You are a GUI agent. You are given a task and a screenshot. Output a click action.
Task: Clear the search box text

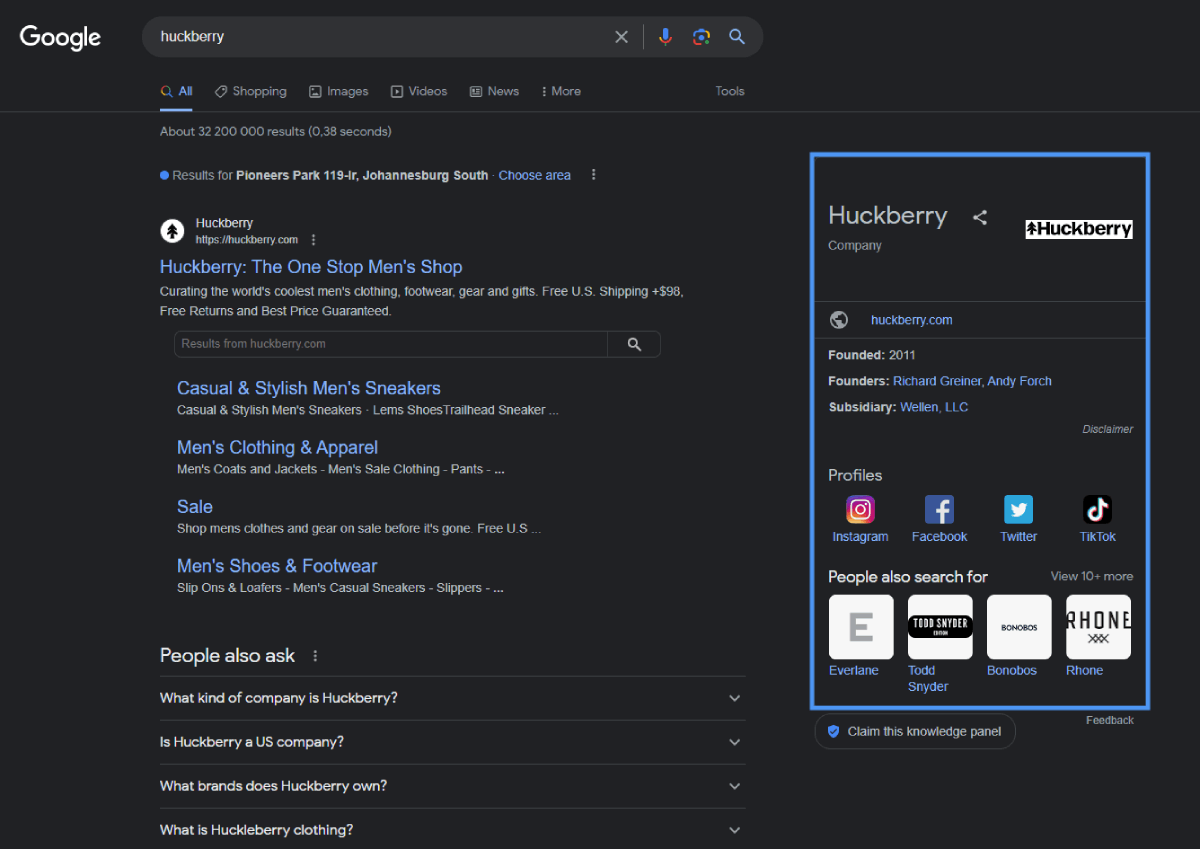[x=621, y=37]
